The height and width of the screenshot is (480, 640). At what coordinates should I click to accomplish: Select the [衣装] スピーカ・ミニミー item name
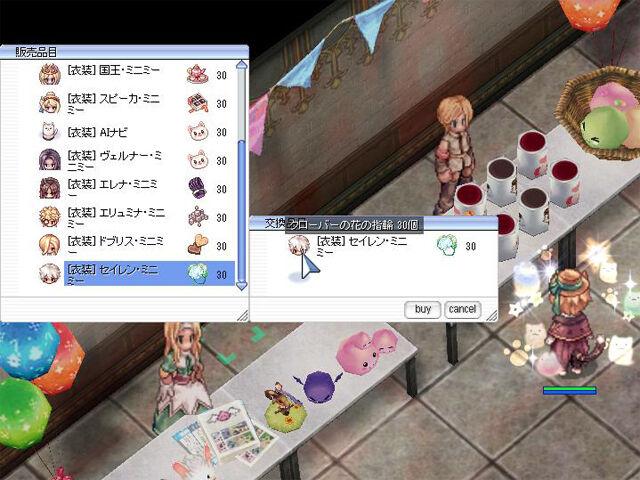(114, 104)
